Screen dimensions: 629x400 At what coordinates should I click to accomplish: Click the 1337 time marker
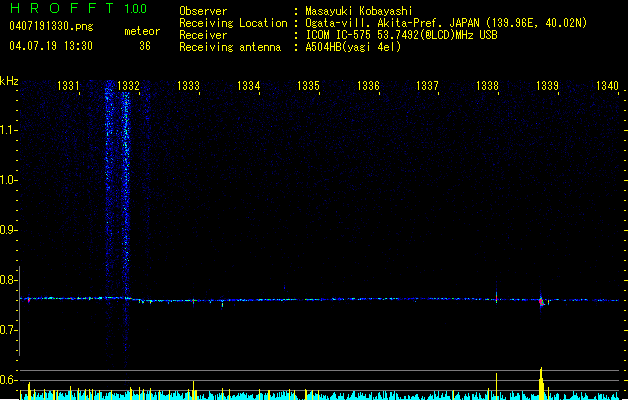[427, 85]
